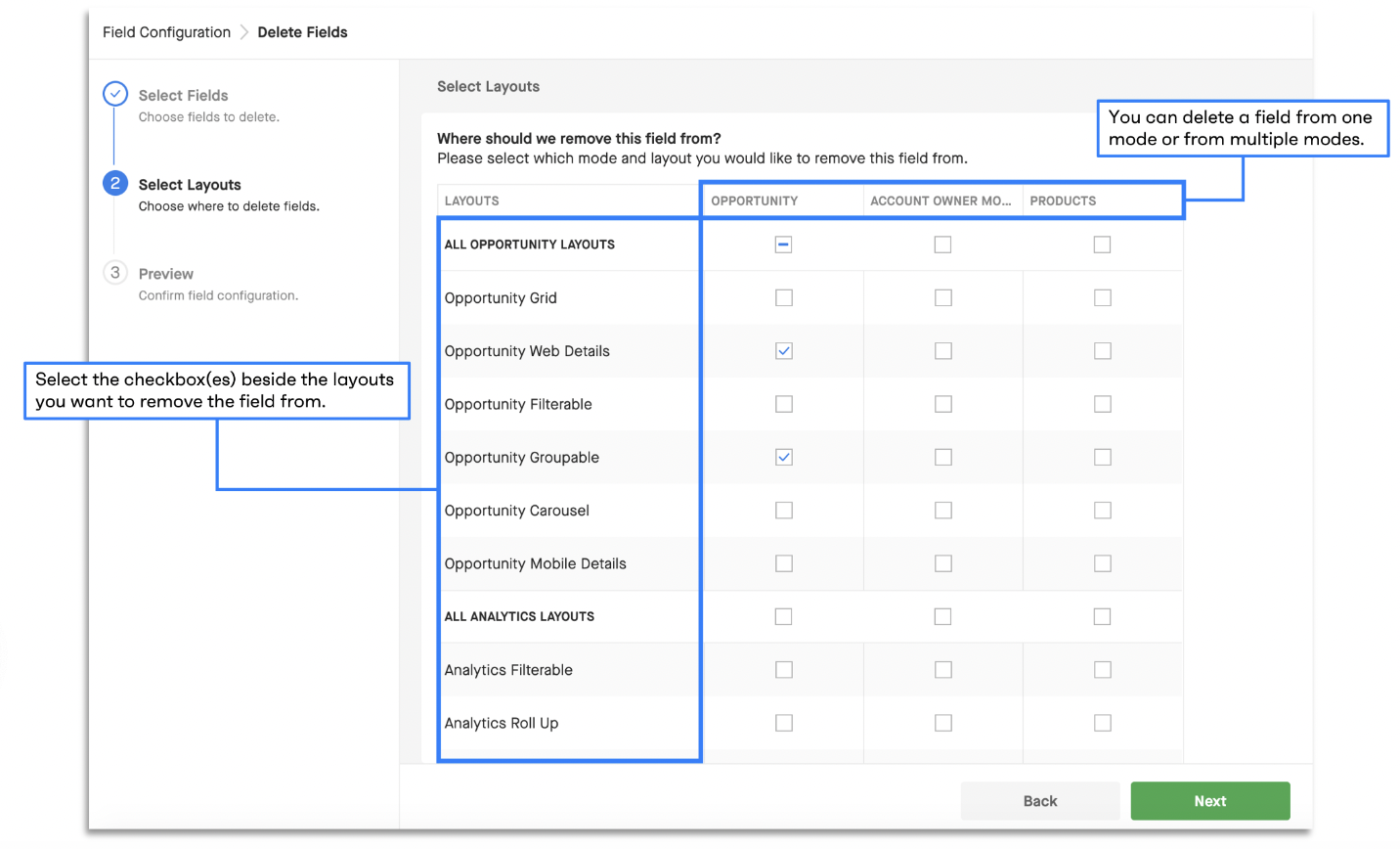
Task: Open Field Configuration breadcrumb link
Action: (x=166, y=32)
